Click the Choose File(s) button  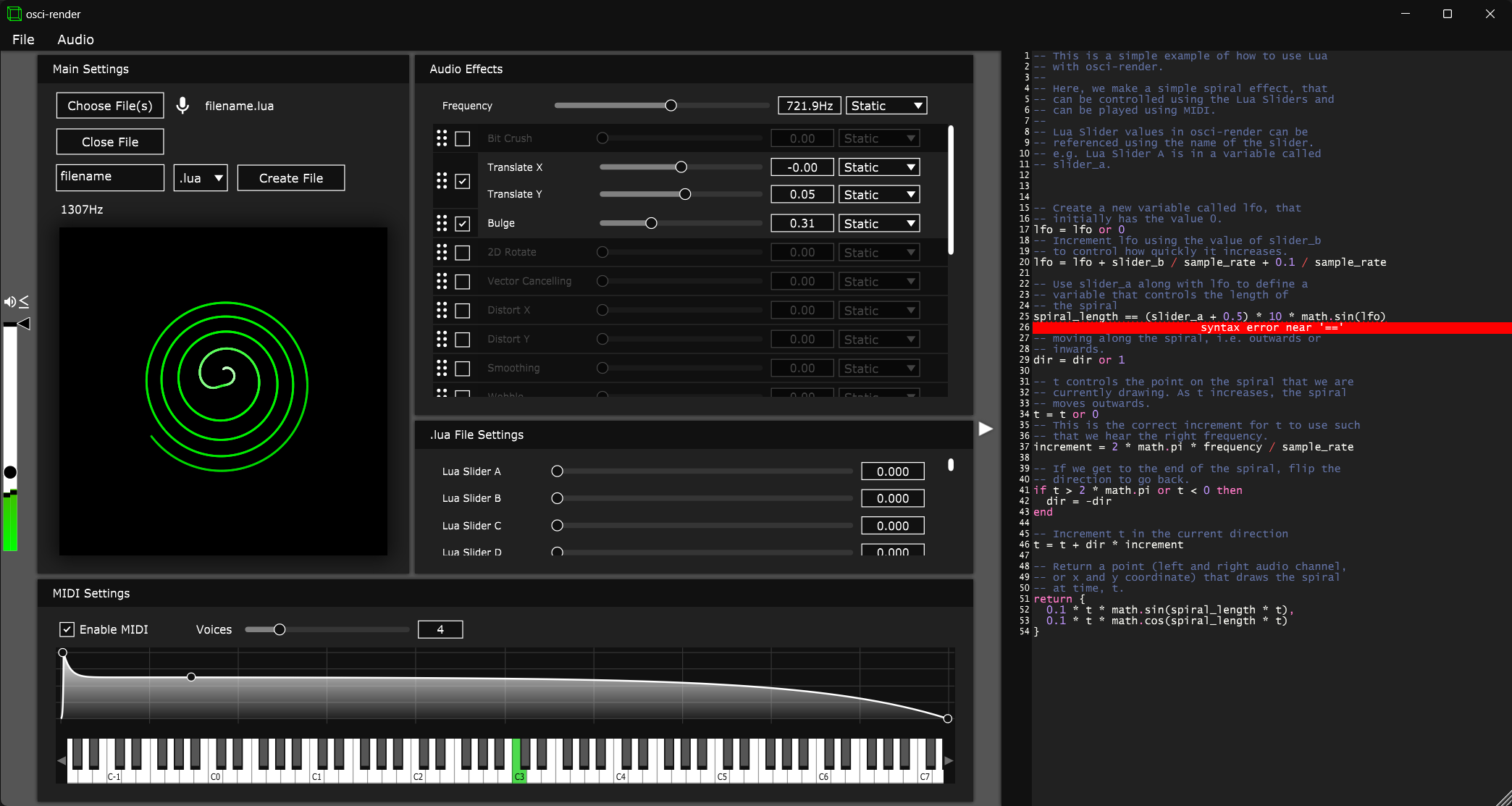[110, 106]
